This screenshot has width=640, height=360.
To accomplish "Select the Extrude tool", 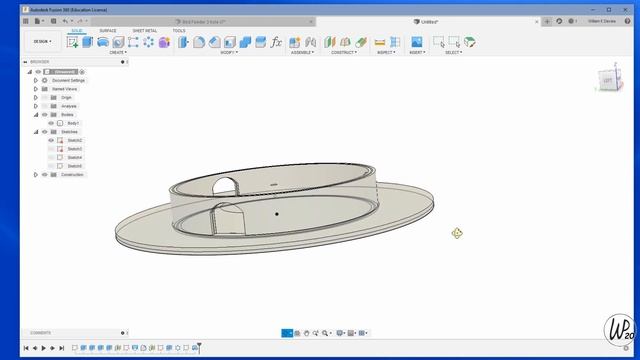I will coord(88,42).
